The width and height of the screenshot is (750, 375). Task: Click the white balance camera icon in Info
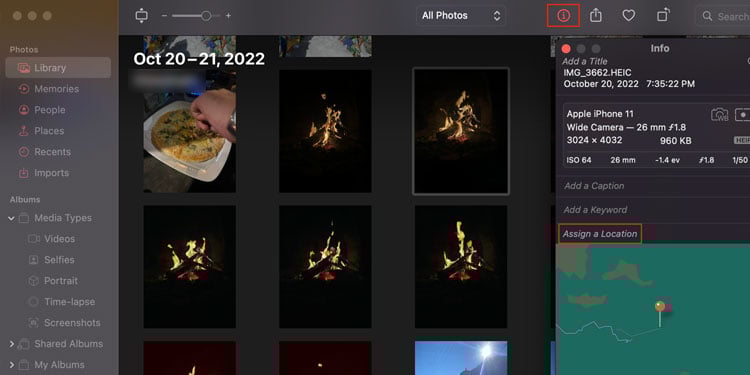click(x=719, y=115)
